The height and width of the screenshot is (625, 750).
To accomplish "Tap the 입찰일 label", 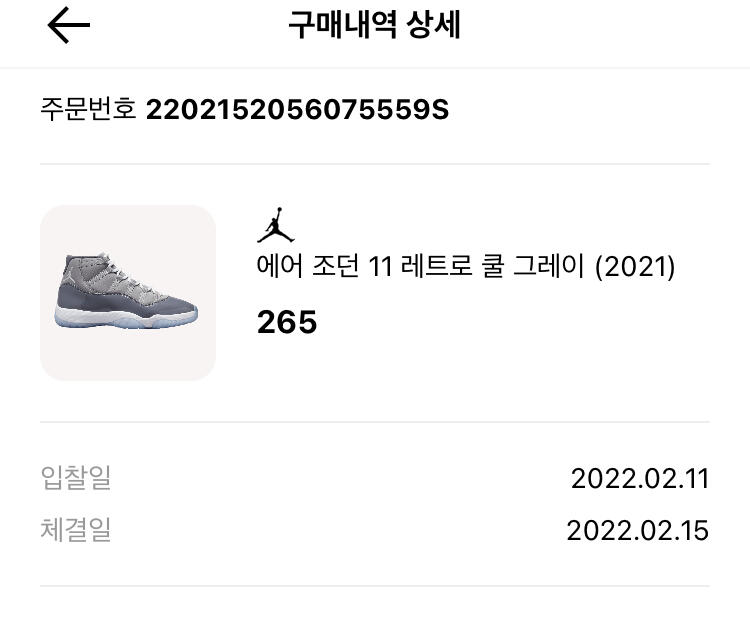I will [x=76, y=478].
